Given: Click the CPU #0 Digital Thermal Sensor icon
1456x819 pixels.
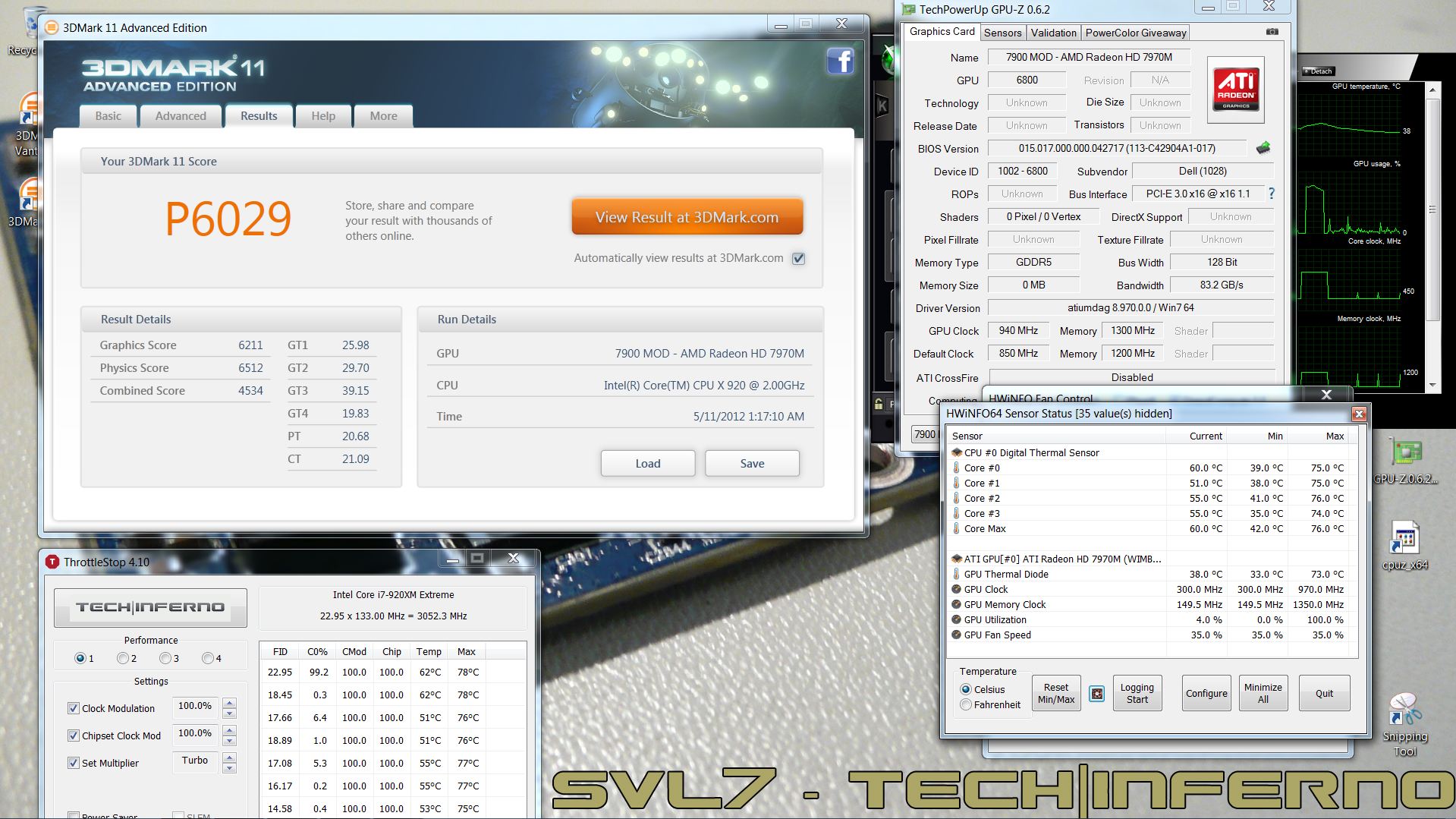Looking at the screenshot, I should click(956, 452).
